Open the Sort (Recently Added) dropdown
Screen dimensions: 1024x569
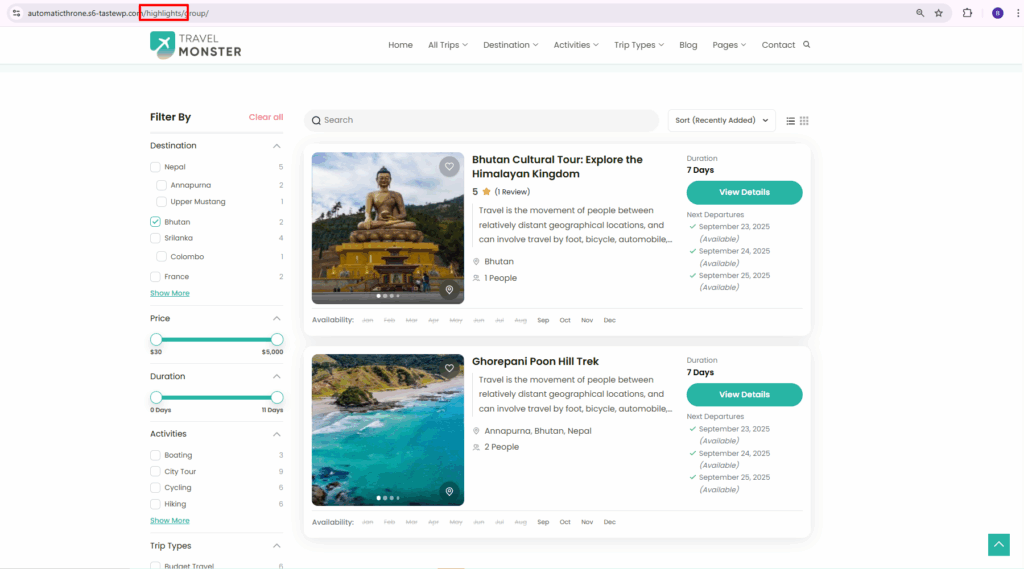point(721,120)
